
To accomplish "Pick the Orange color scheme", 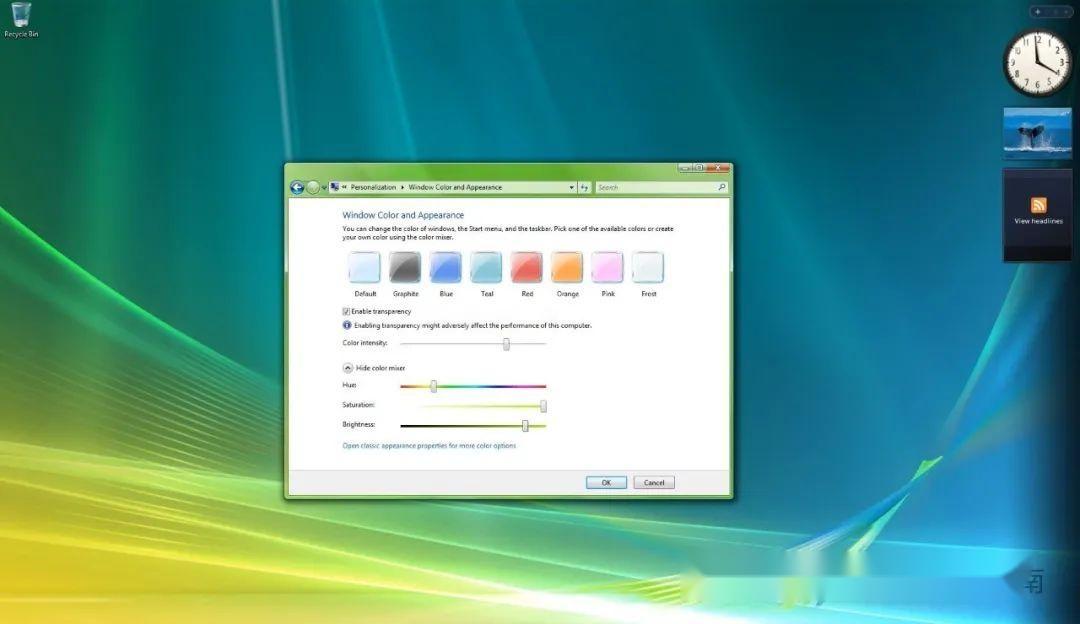I will pos(566,268).
